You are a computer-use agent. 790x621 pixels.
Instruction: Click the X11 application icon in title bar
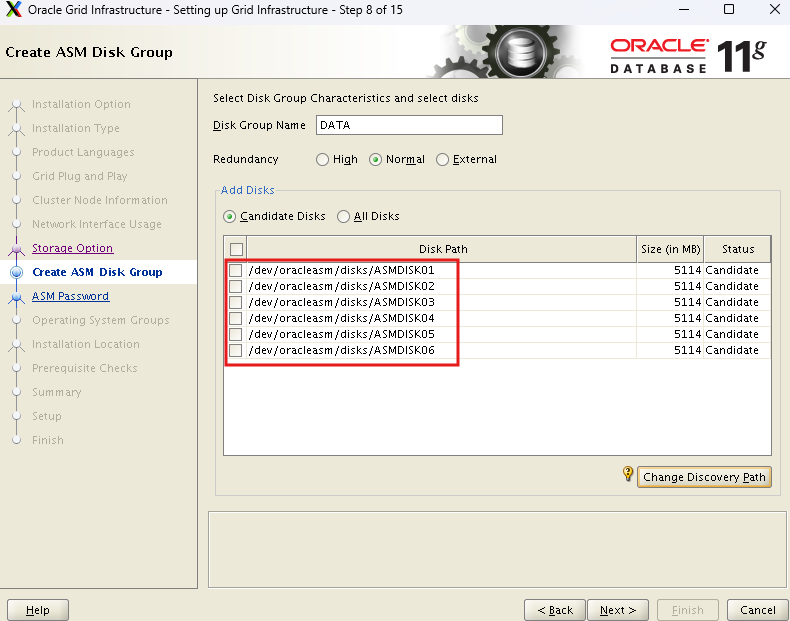pos(14,10)
